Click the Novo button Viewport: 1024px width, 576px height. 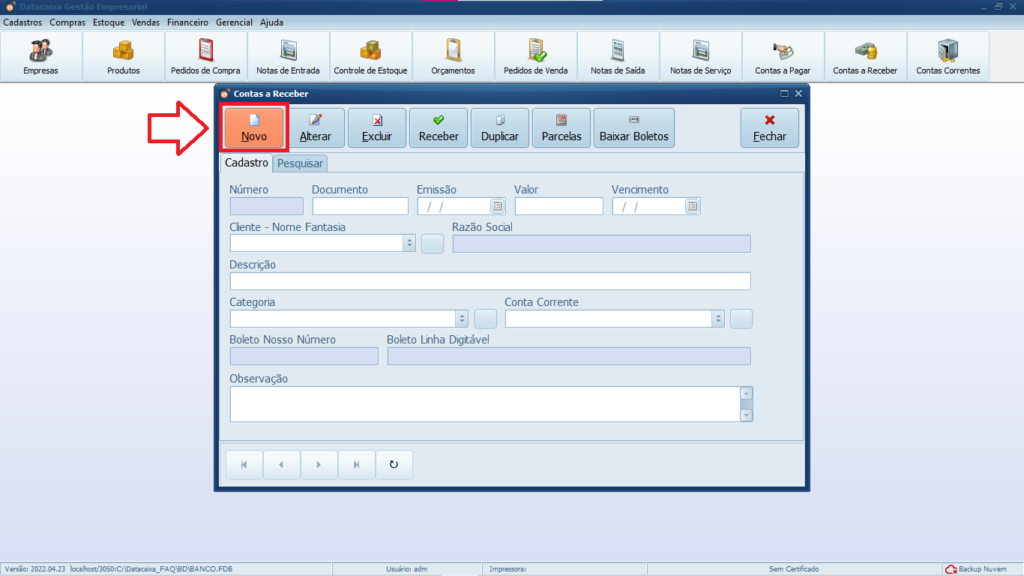tap(254, 128)
